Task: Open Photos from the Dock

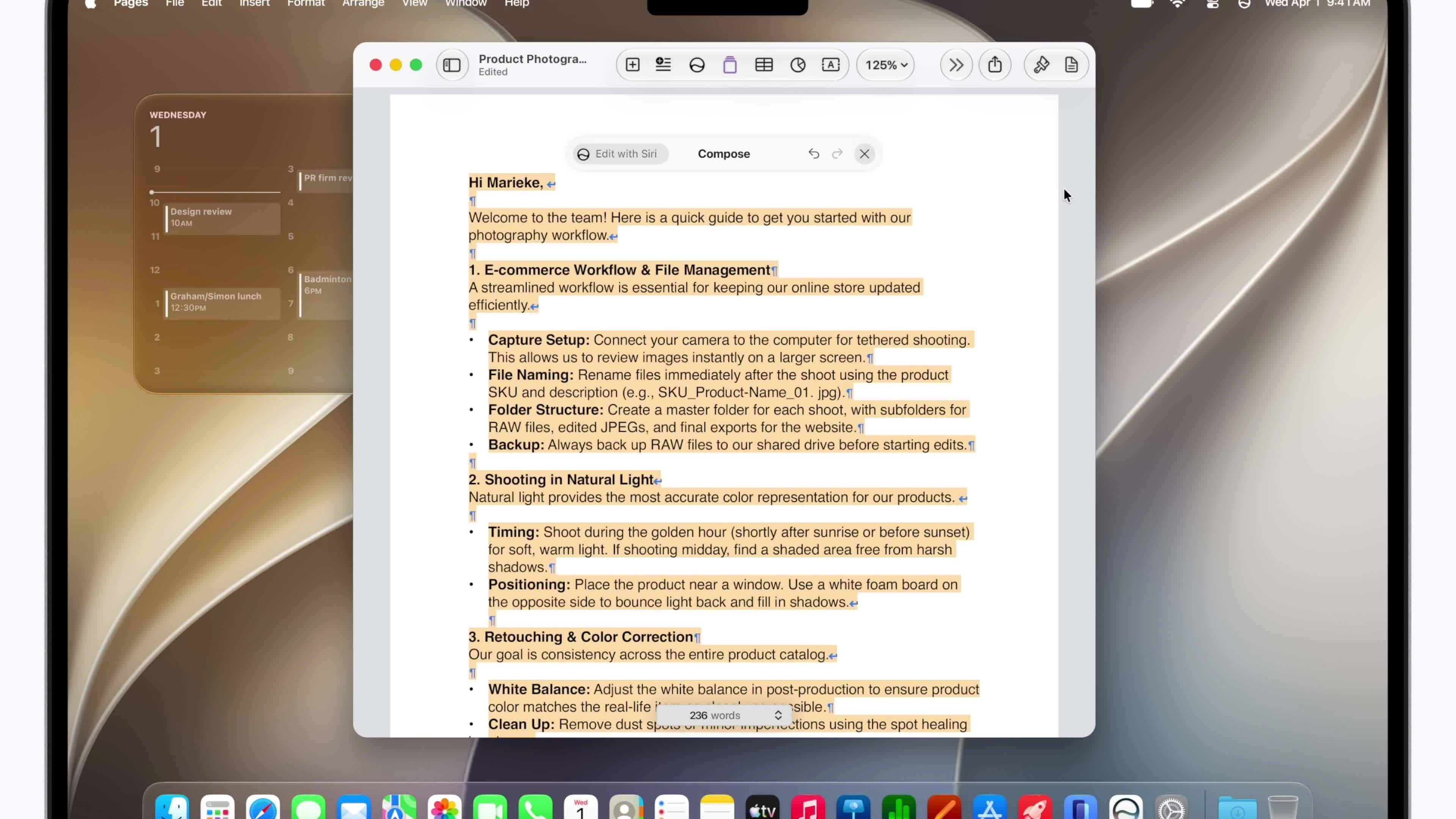Action: [445, 808]
